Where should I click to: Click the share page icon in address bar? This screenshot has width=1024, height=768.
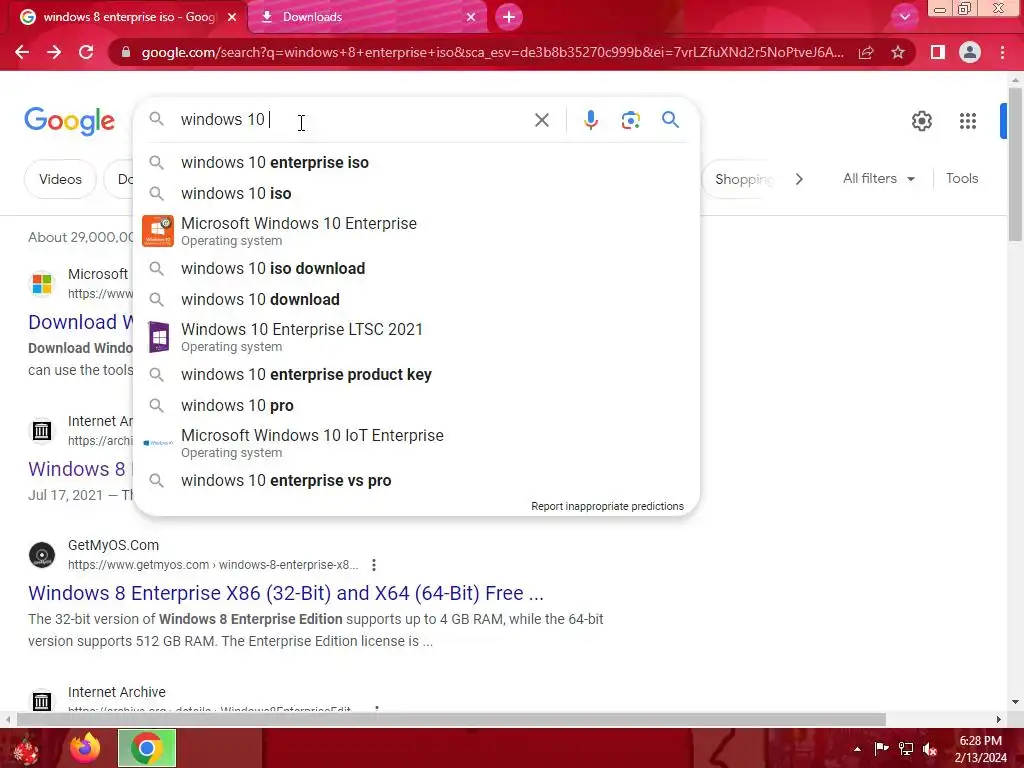point(866,52)
